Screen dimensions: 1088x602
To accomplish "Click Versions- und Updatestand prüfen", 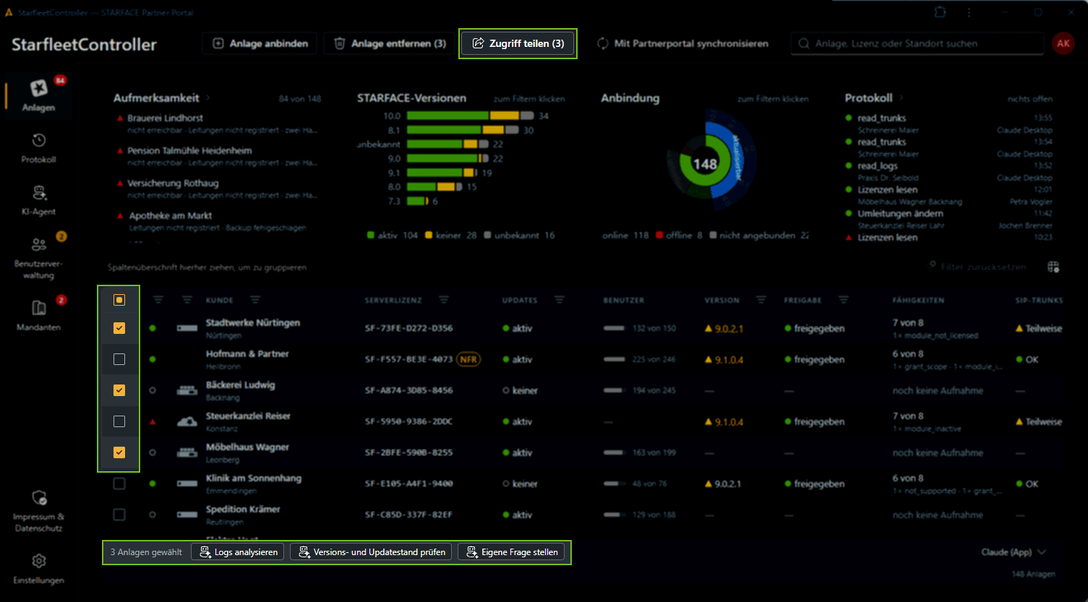I will 371,552.
